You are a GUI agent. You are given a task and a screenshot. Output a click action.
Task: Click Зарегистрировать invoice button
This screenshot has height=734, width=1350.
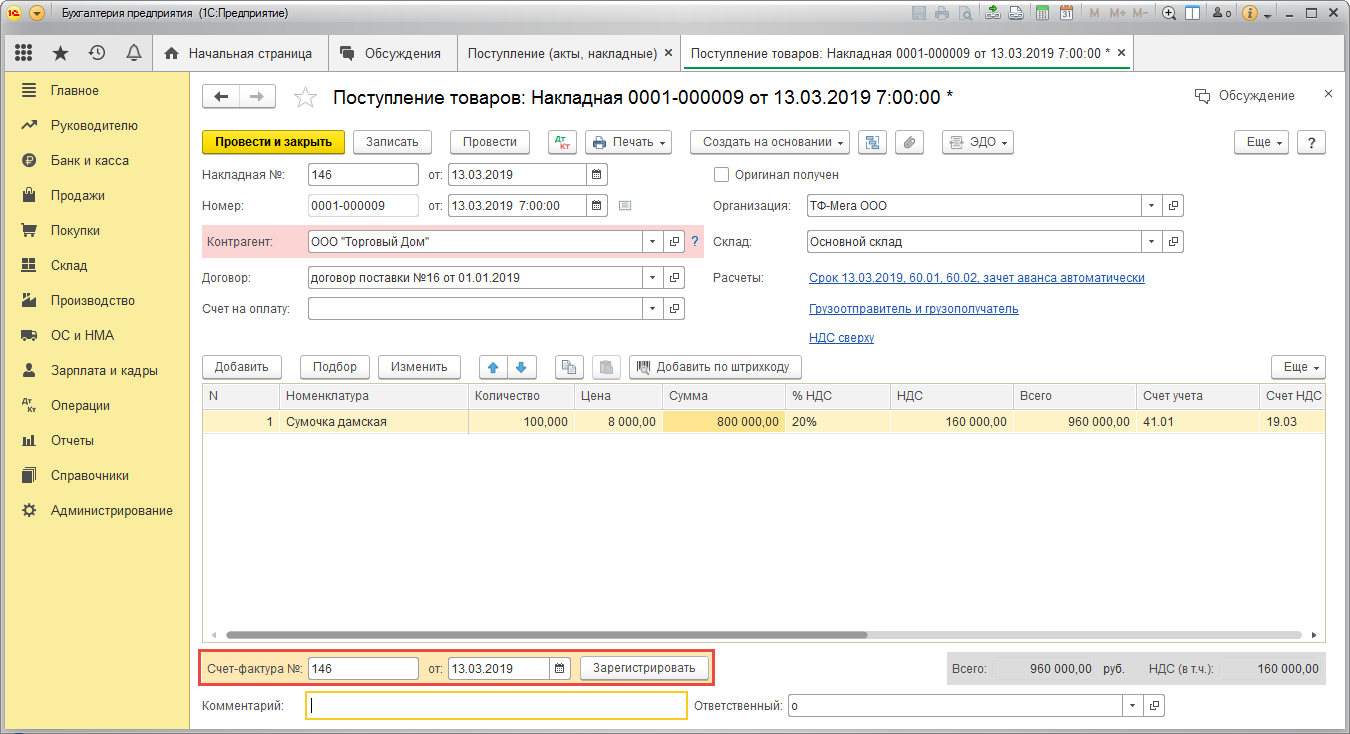(645, 668)
